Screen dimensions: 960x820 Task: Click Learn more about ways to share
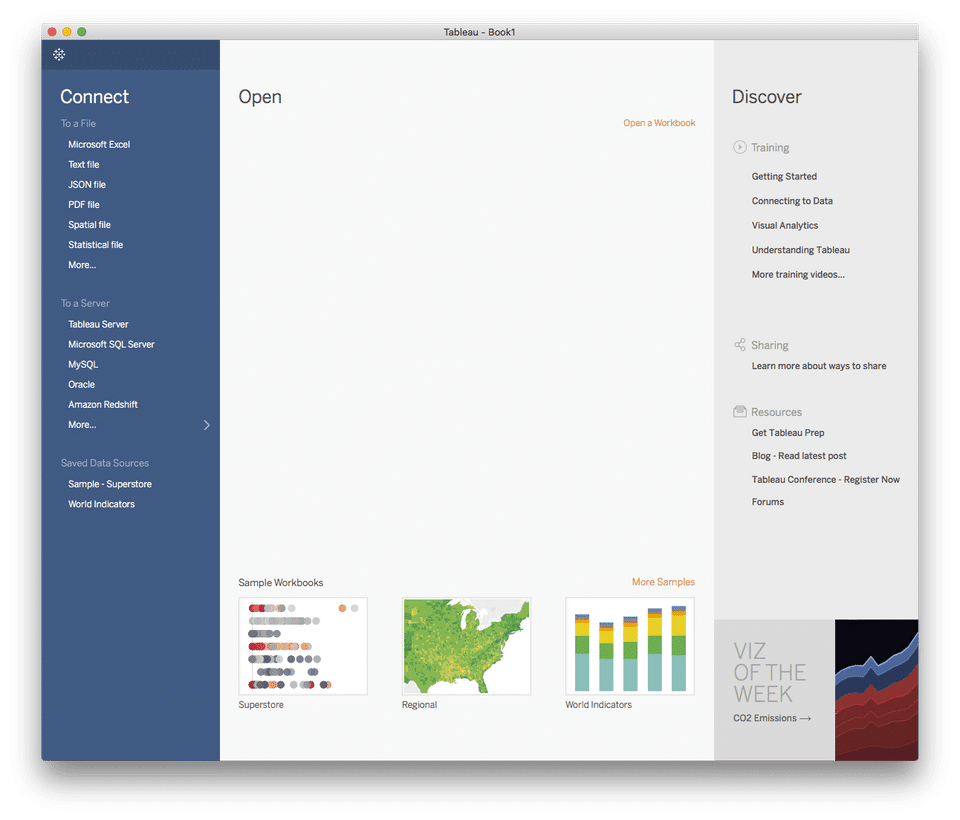[x=819, y=366]
